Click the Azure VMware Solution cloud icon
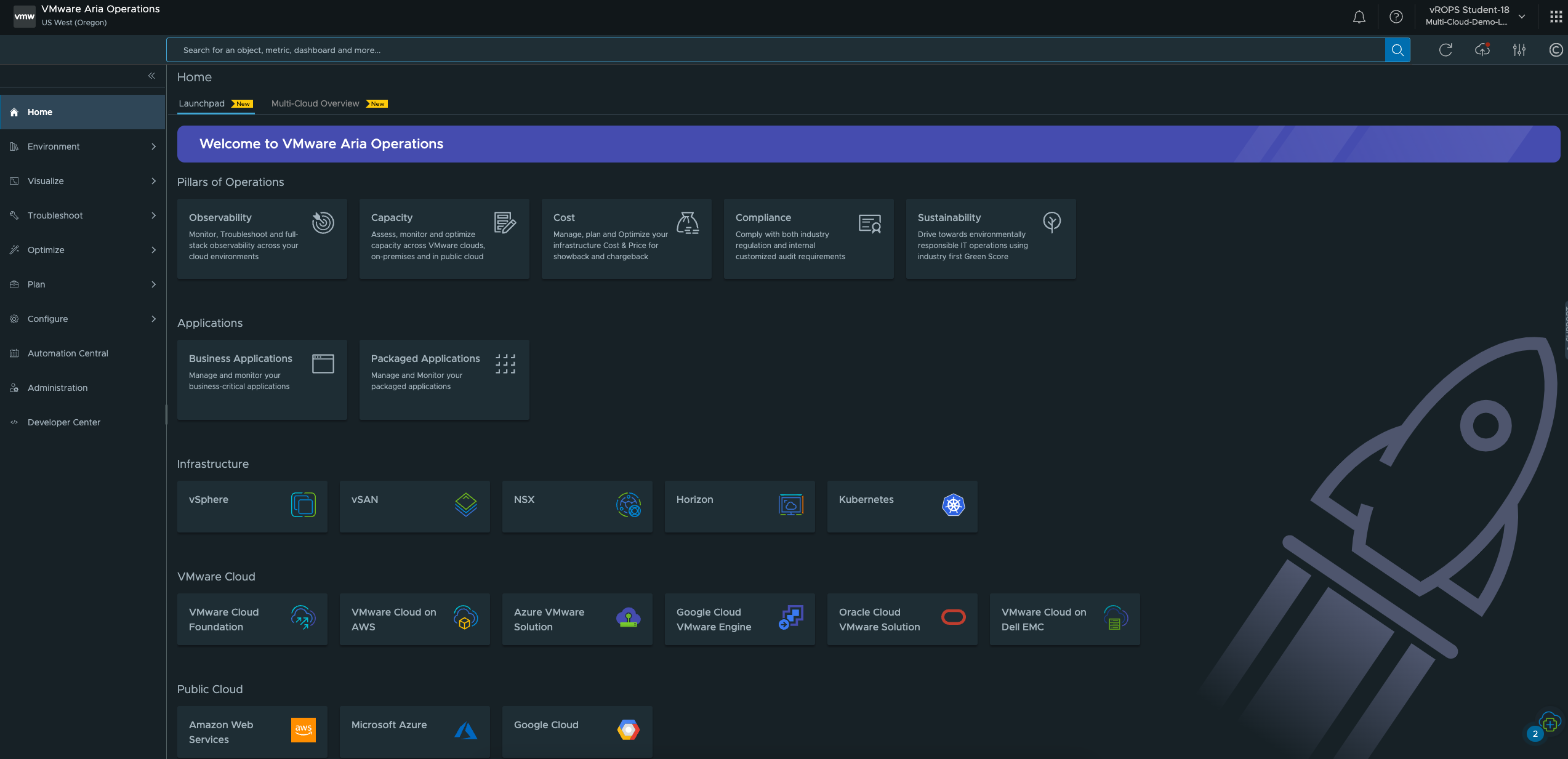Viewport: 1568px width, 759px height. pyautogui.click(x=628, y=617)
